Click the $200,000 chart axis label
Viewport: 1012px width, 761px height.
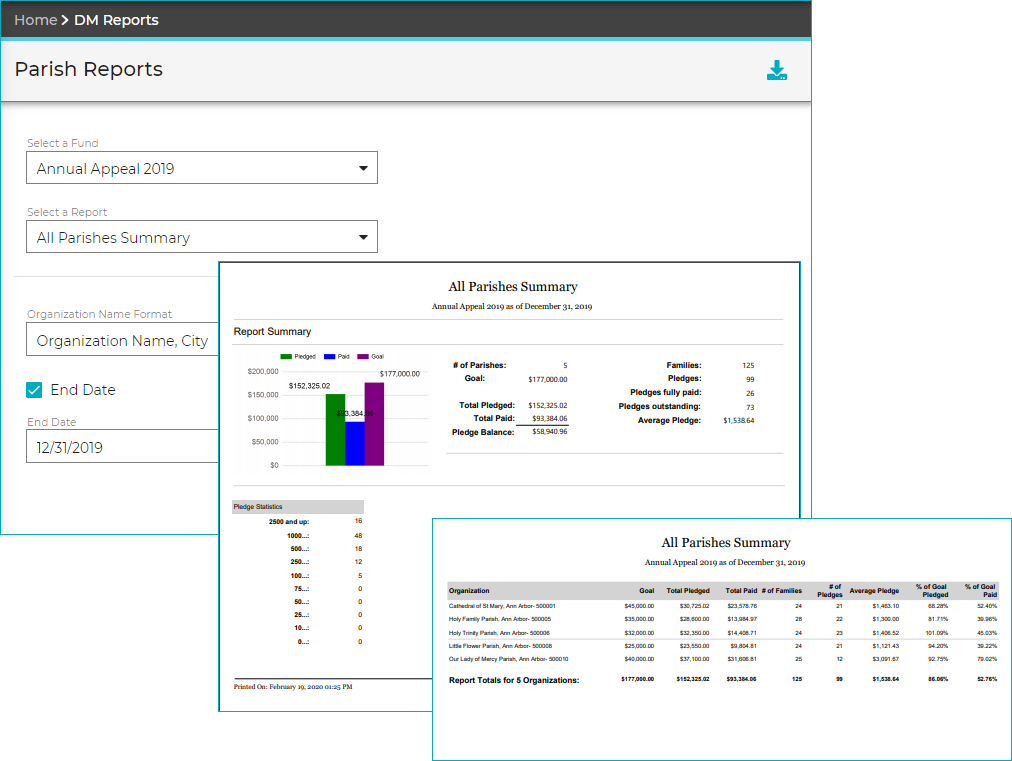coord(263,371)
